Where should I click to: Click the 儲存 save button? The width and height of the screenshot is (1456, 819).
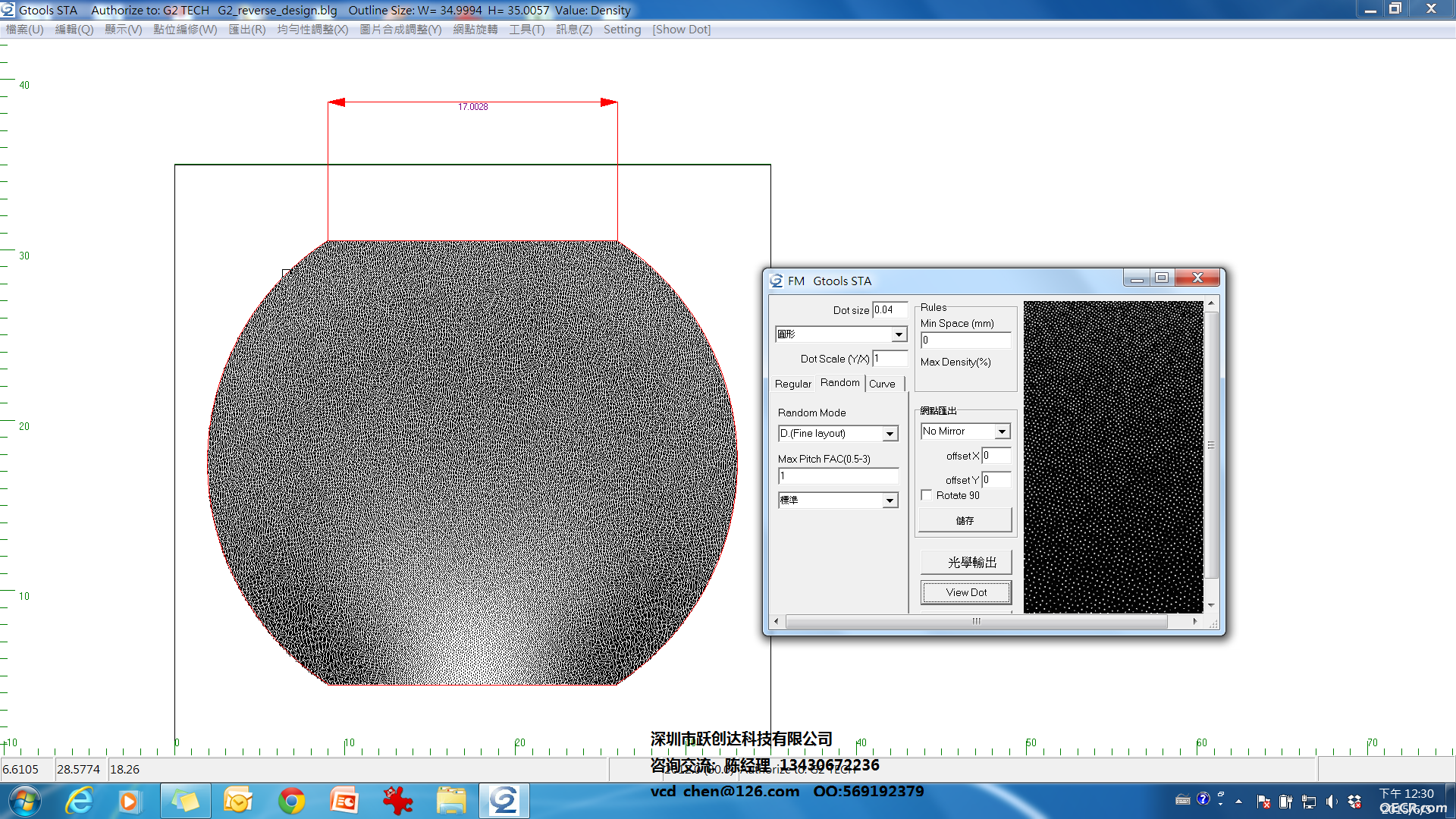965,520
